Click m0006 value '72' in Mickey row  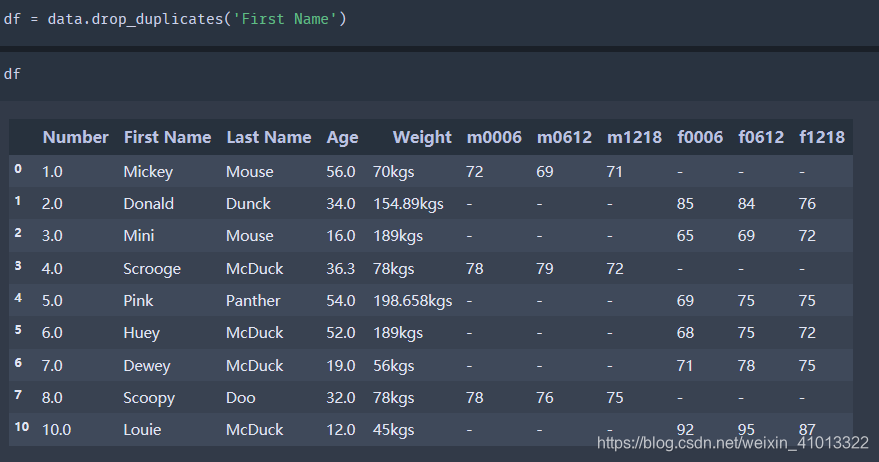[474, 172]
